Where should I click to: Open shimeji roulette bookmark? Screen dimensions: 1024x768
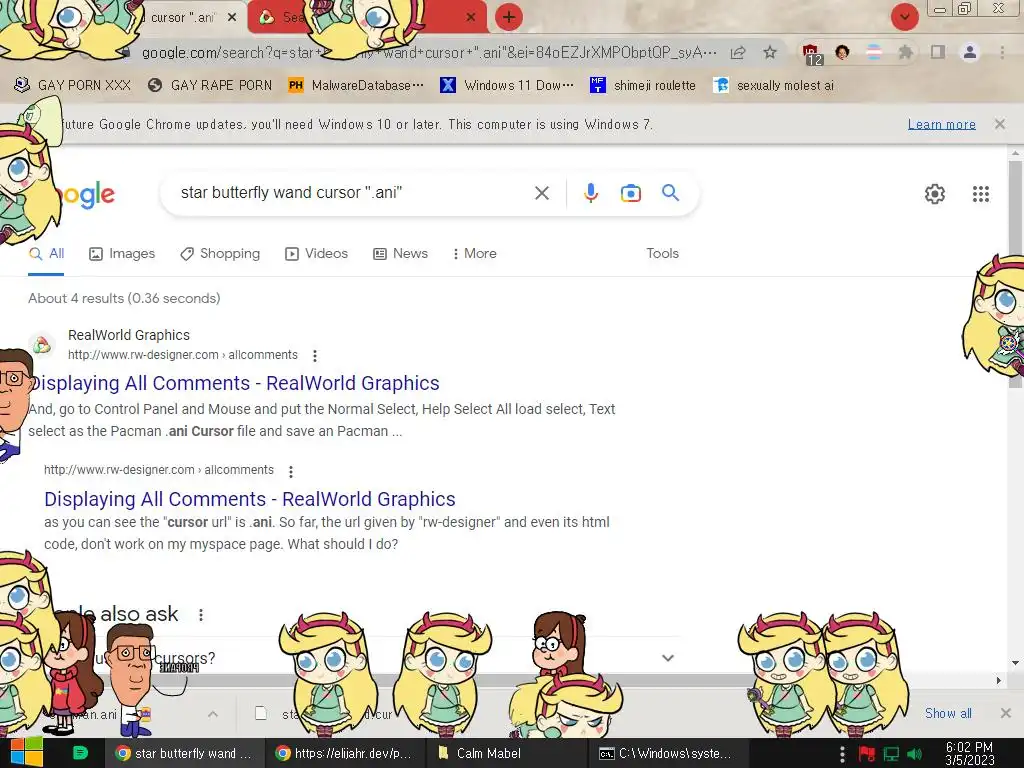point(643,85)
